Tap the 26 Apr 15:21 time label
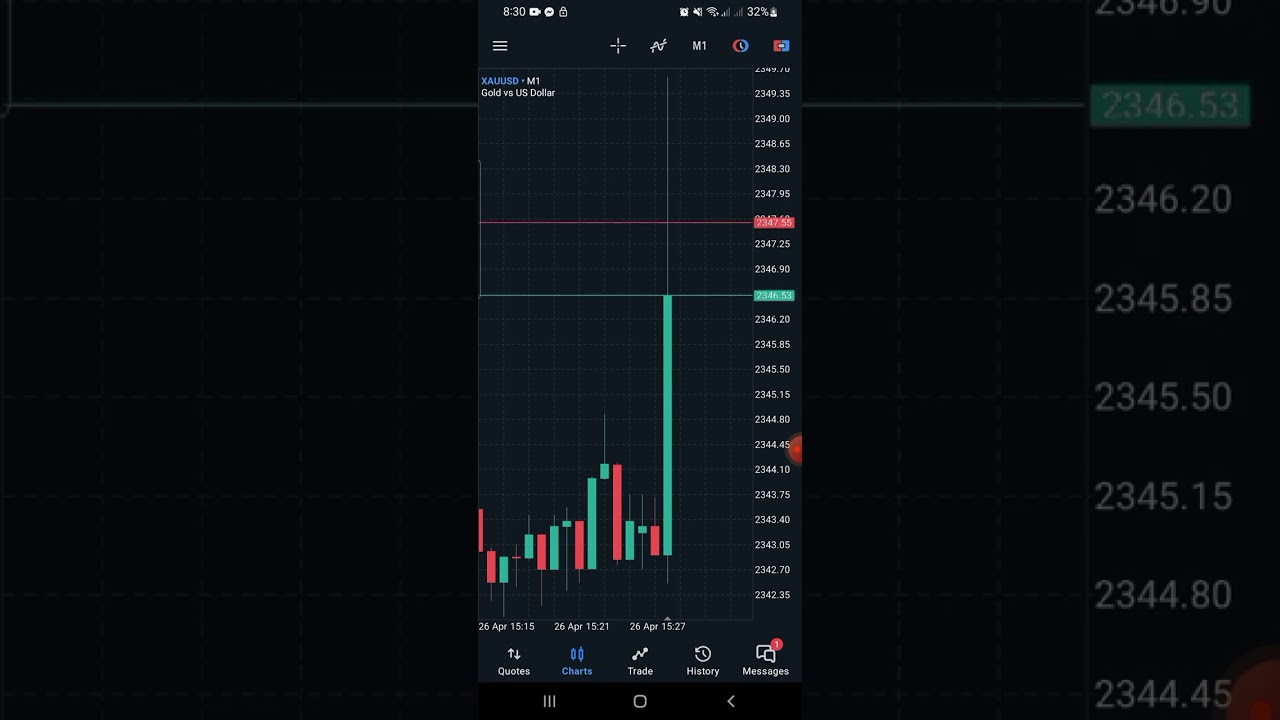 point(582,627)
